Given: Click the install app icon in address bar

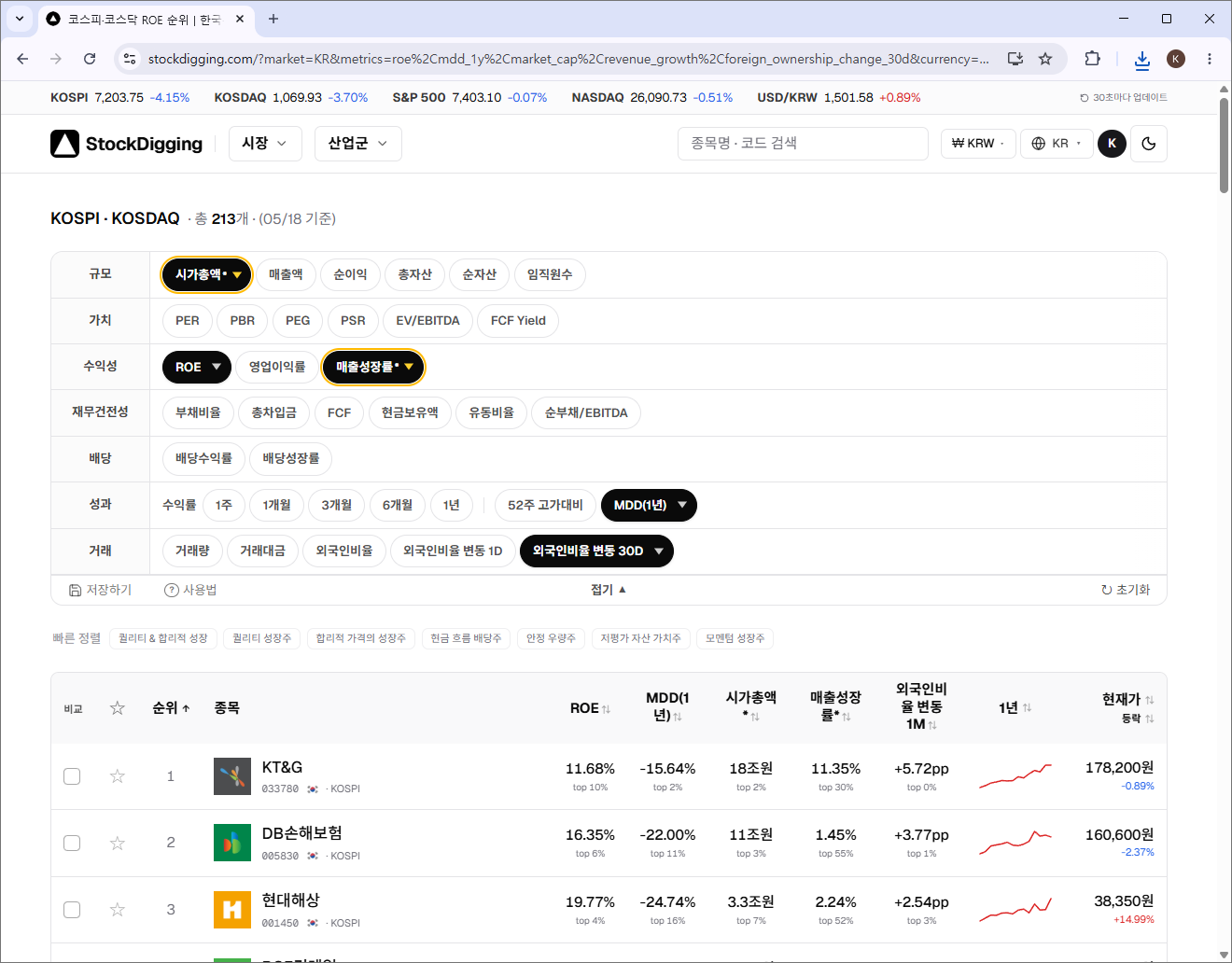Looking at the screenshot, I should click(x=1015, y=59).
